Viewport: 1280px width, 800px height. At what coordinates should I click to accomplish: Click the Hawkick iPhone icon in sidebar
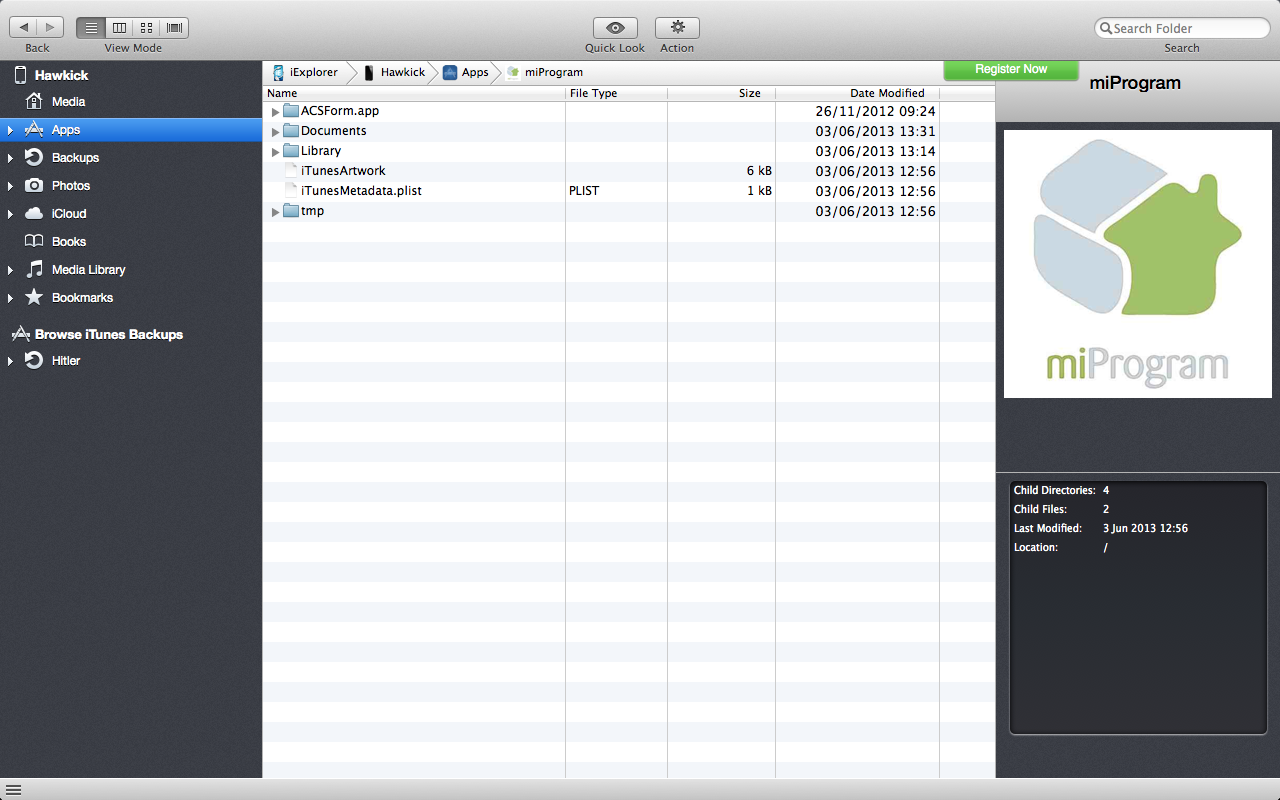tap(19, 75)
